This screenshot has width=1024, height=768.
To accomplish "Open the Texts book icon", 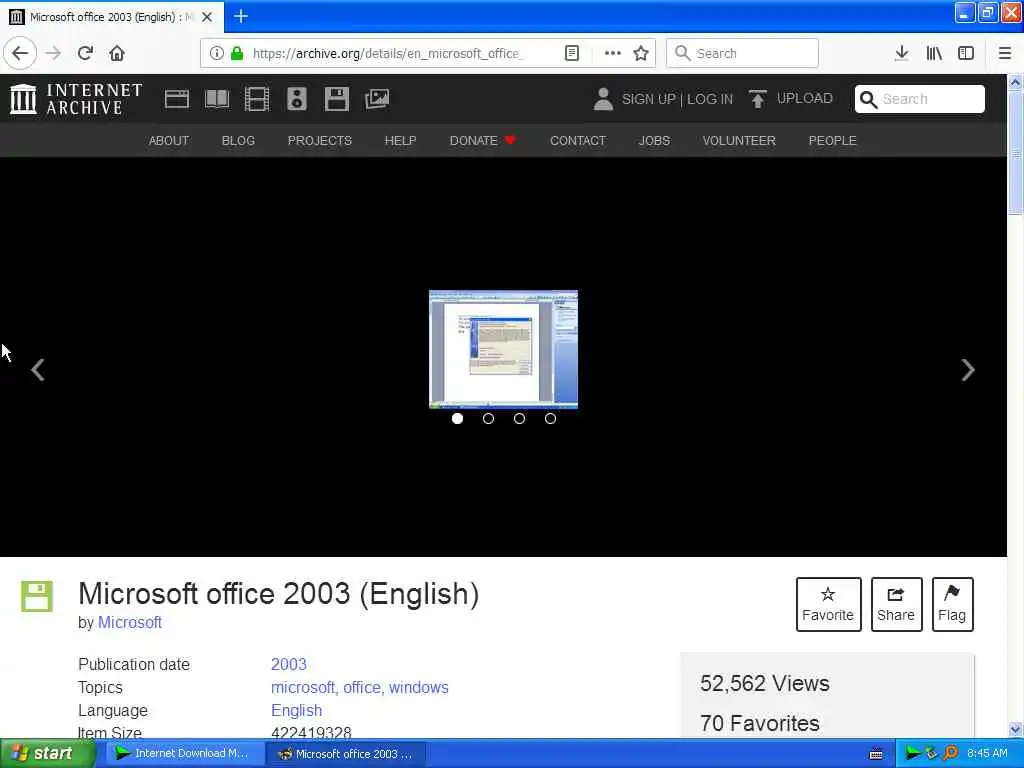I will (217, 99).
